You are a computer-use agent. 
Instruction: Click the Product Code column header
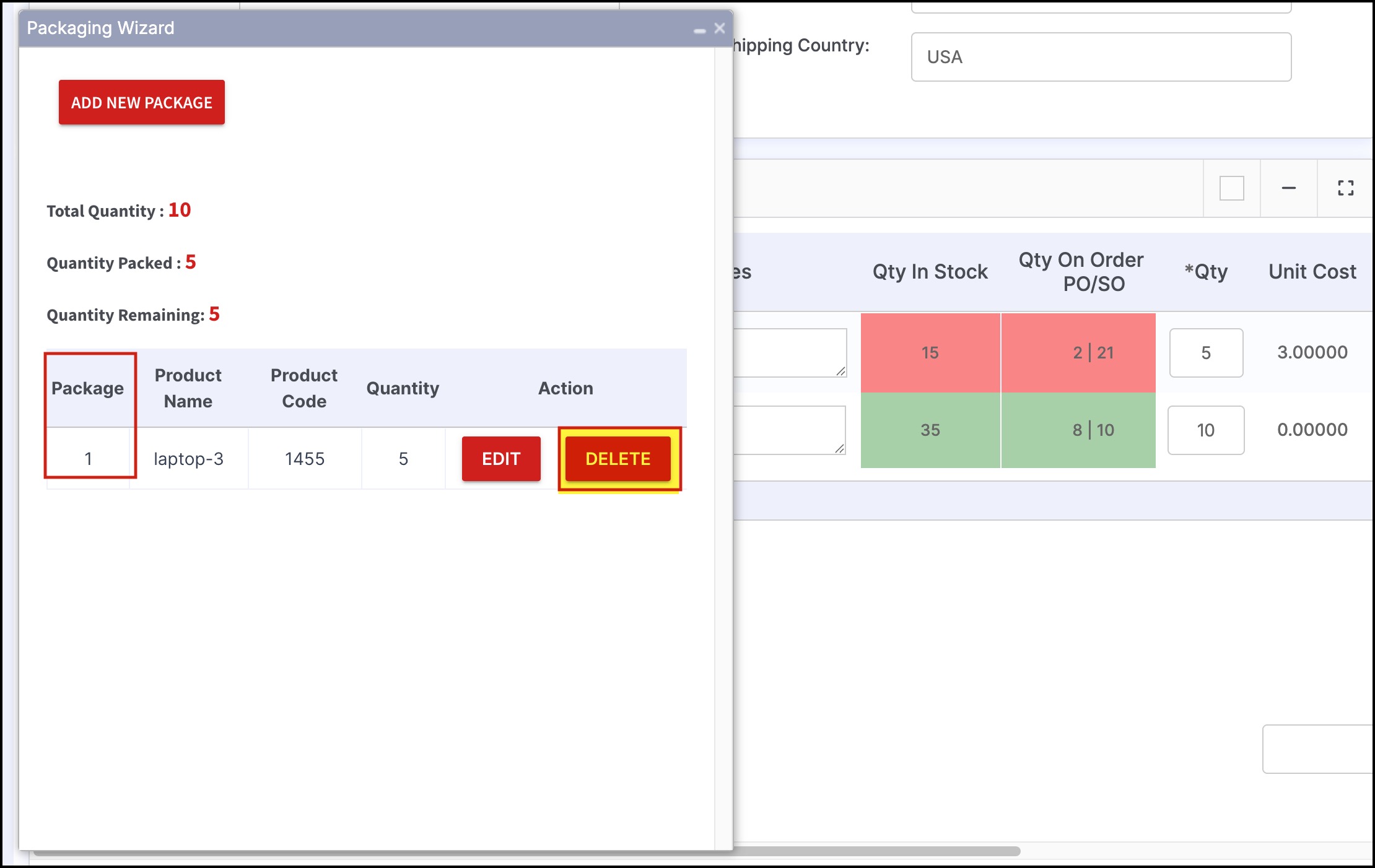coord(303,388)
